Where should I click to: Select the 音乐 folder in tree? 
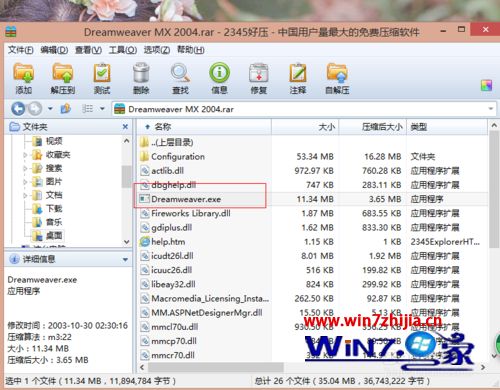pyautogui.click(x=54, y=222)
